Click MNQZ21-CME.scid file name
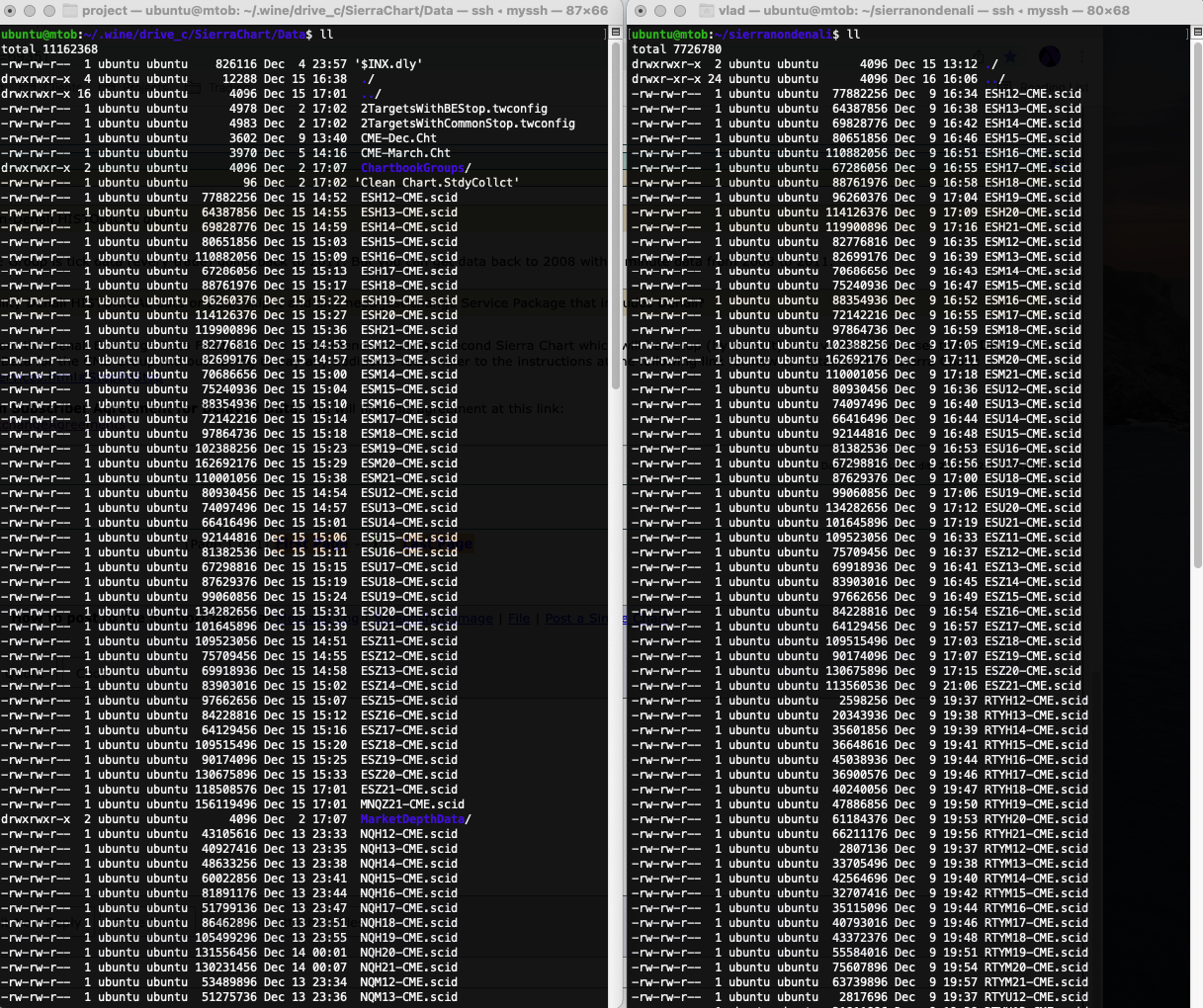The image size is (1203, 1008). [412, 804]
